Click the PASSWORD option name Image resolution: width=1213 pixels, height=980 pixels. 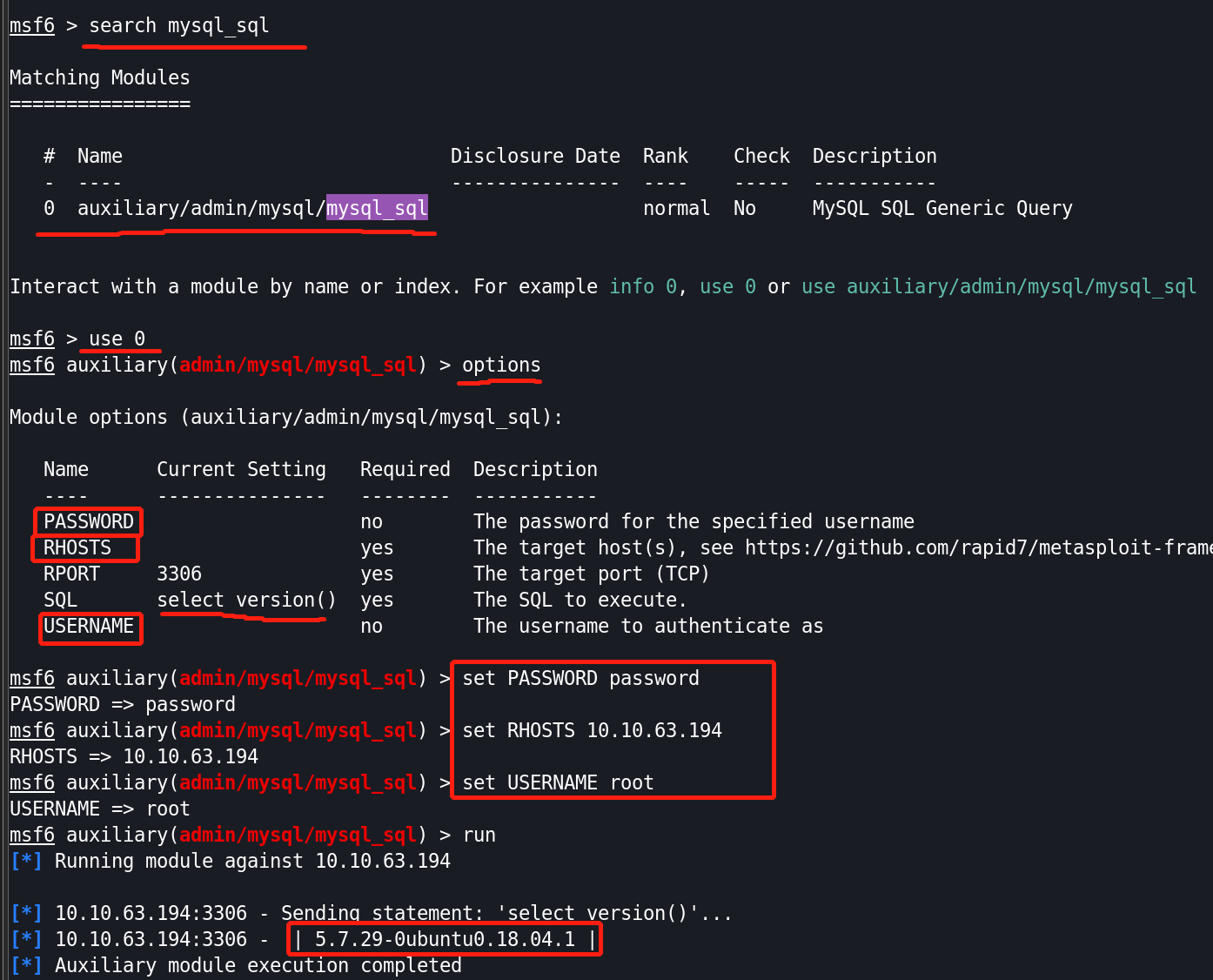89,521
